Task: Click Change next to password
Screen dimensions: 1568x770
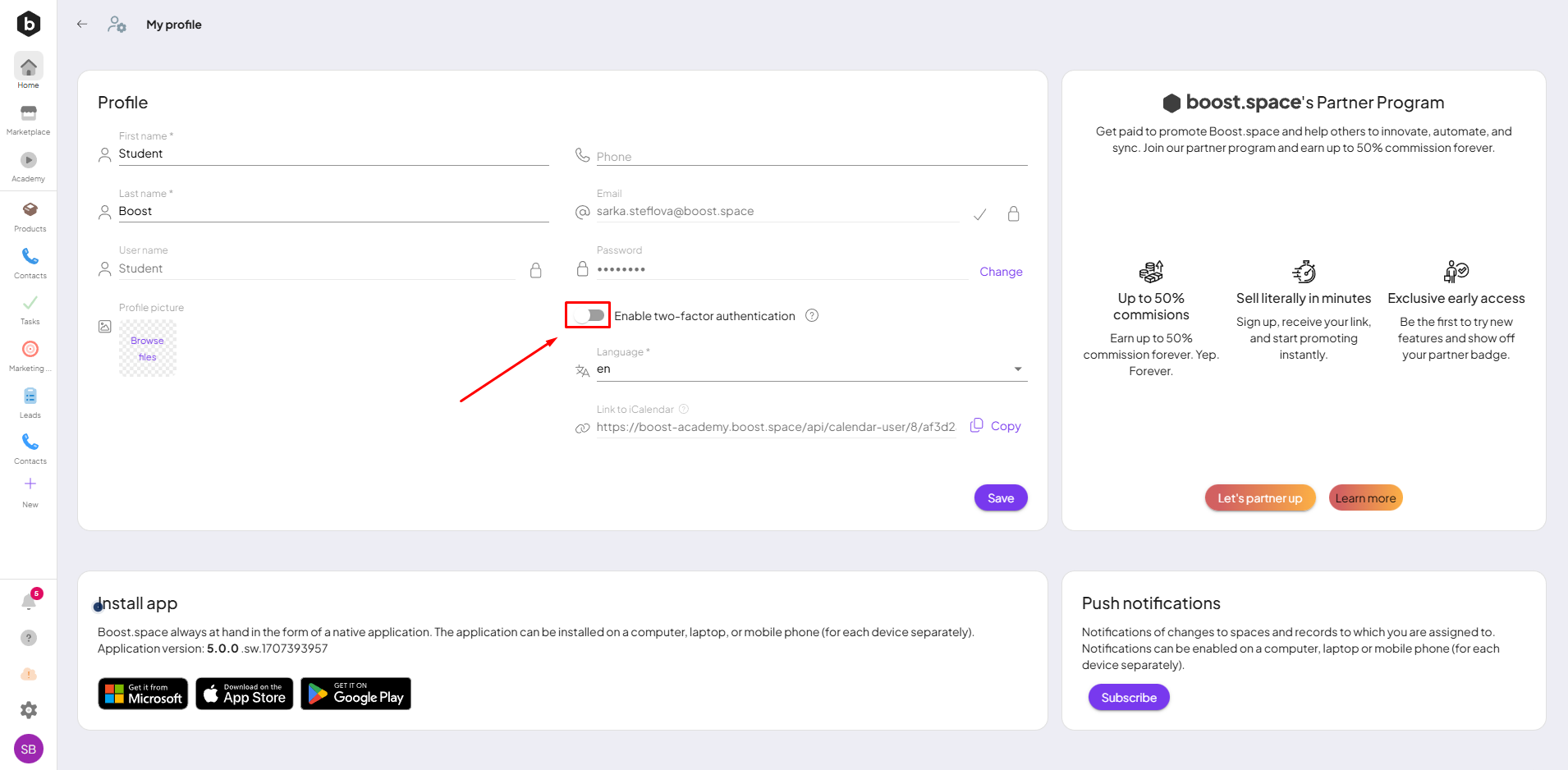Action: tap(1001, 272)
